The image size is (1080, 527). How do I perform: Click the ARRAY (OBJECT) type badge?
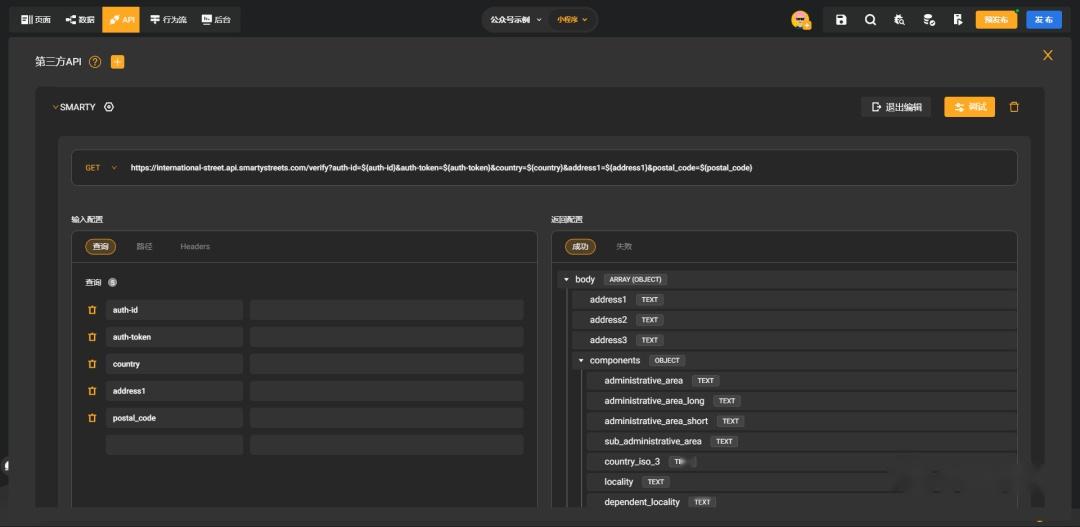635,280
